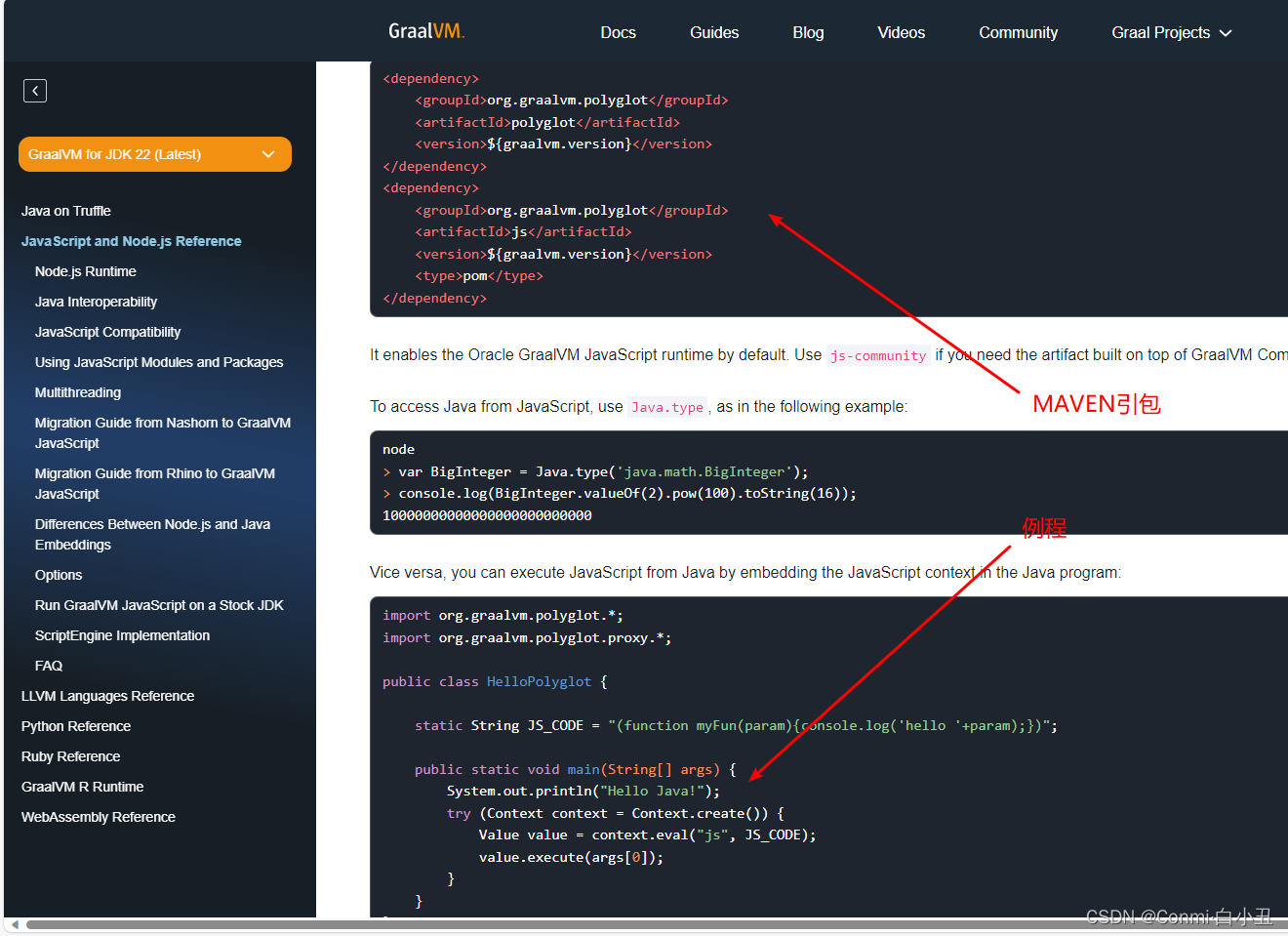This screenshot has width=1288, height=936.
Task: Open JavaScript Compatibility page
Action: tap(107, 332)
